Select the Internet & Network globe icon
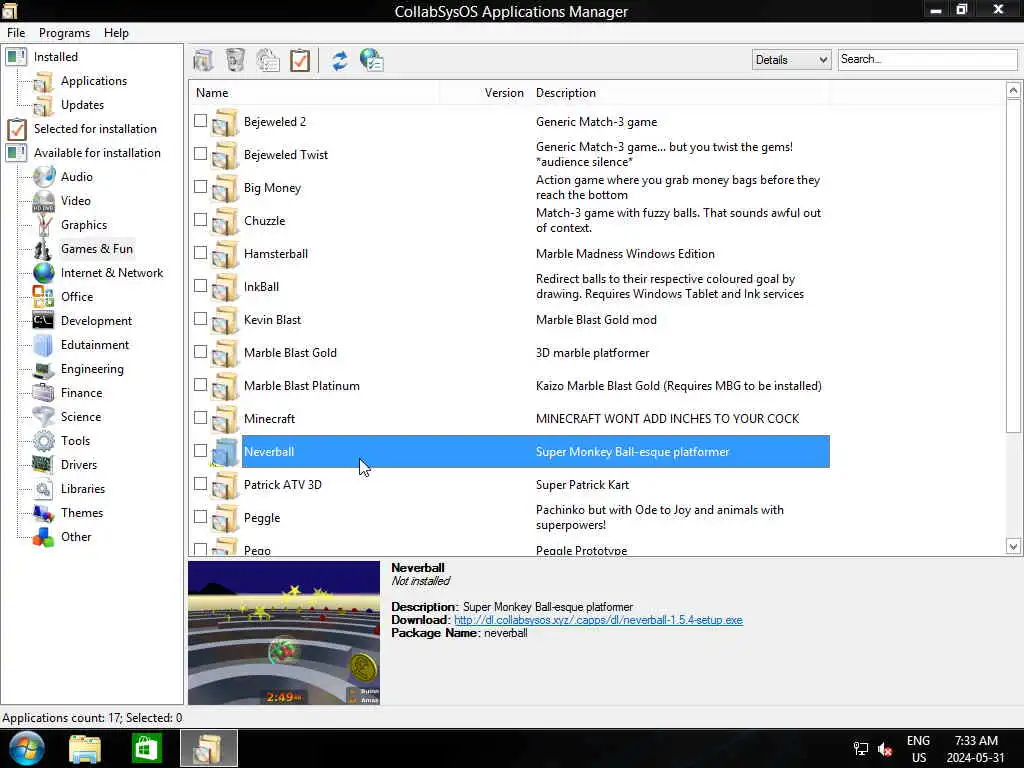The height and width of the screenshot is (768, 1024). click(x=44, y=273)
